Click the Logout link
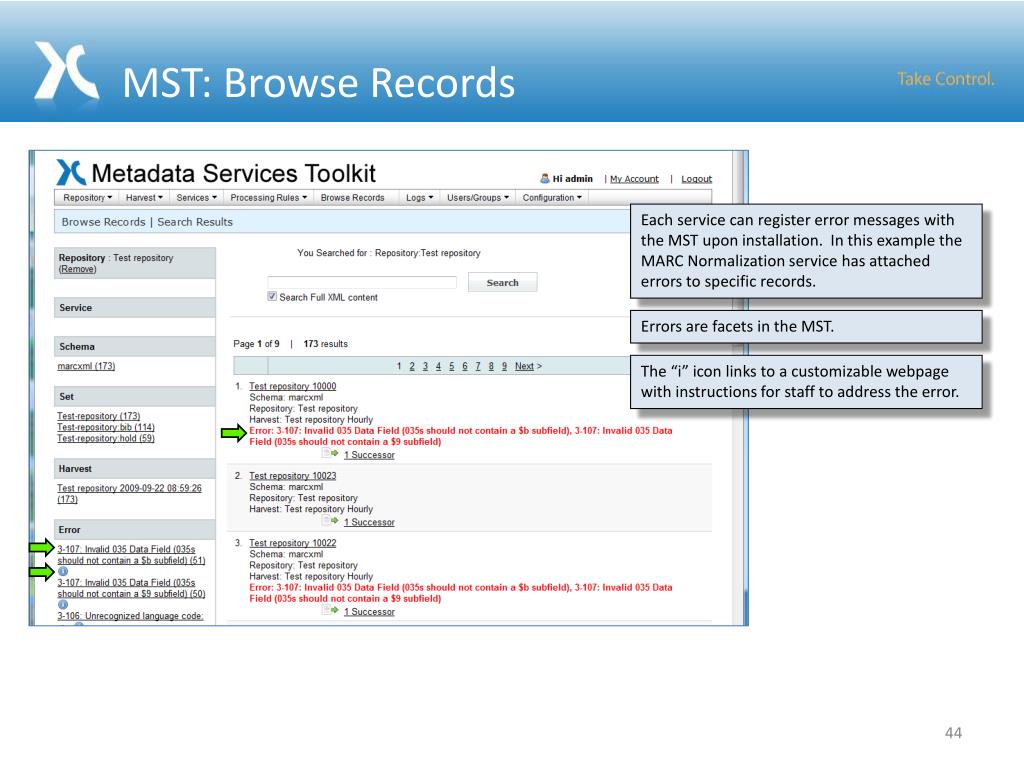 point(696,179)
